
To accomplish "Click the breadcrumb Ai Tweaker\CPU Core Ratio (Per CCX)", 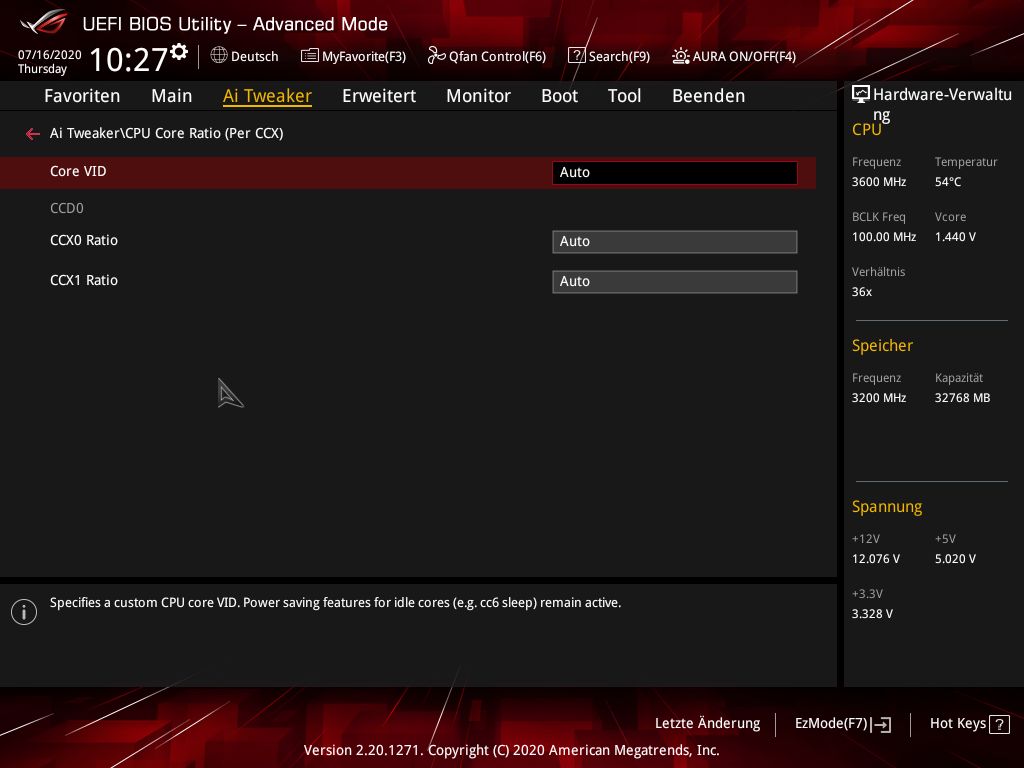I will tap(167, 133).
